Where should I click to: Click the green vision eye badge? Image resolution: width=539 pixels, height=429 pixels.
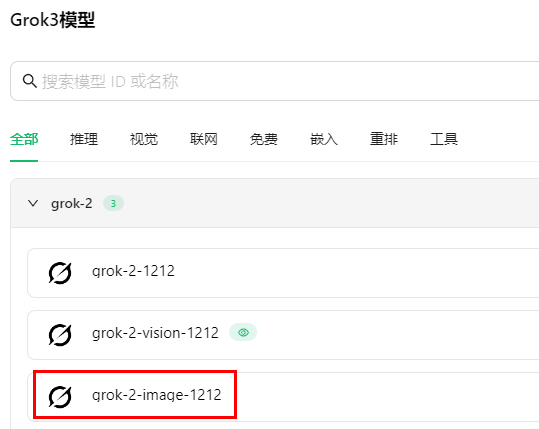pos(243,332)
